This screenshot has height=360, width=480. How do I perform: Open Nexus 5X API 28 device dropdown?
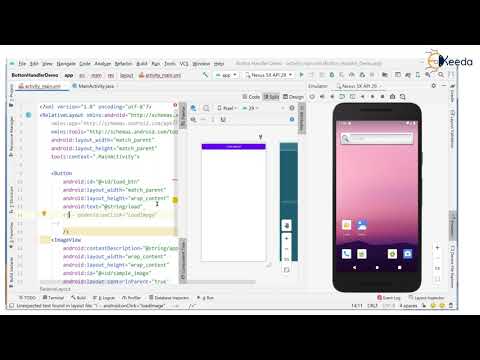(x=269, y=75)
